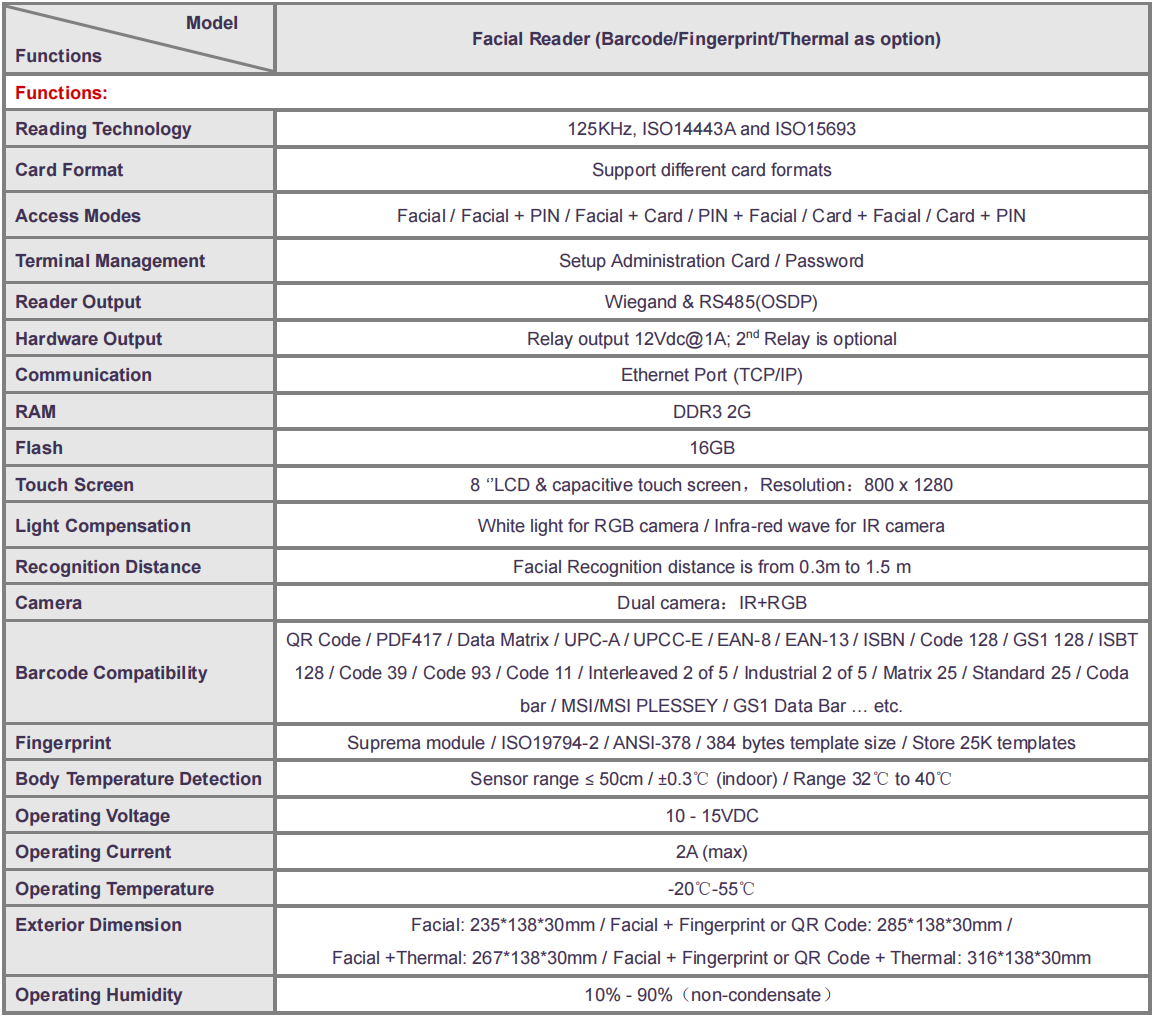Click the Touch Screen row label
1161x1017 pixels.
coord(75,485)
